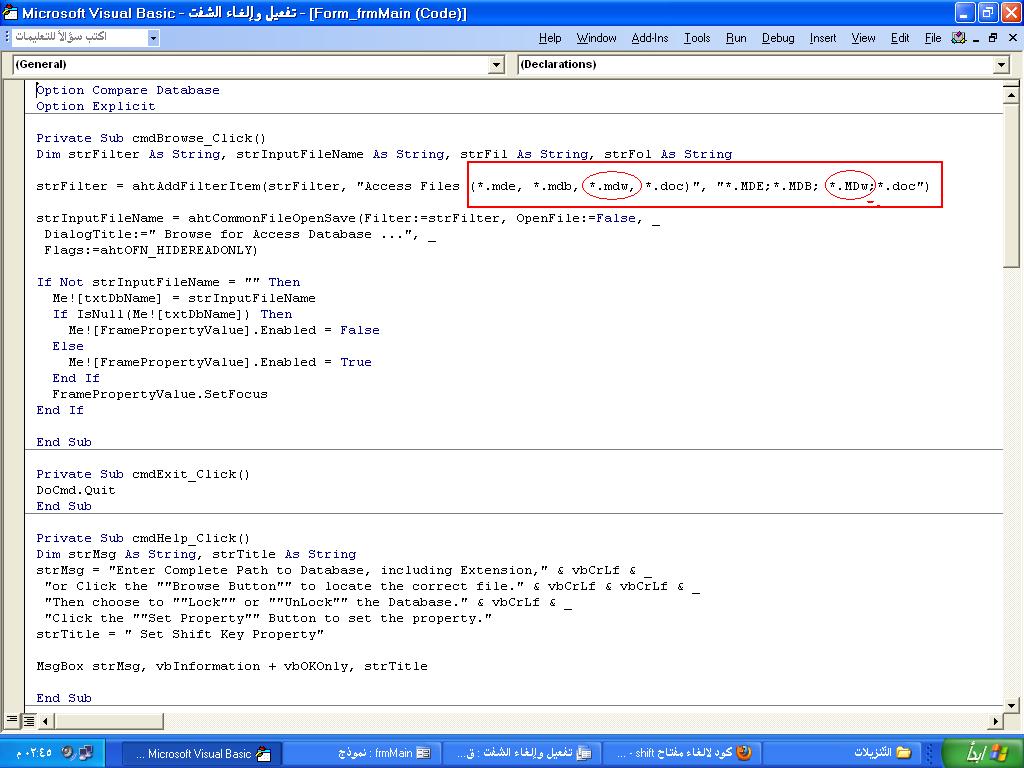This screenshot has width=1024, height=768.
Task: Click the 'Flags:=ahtOFN_HIDEREADONLY)' line
Action: point(151,250)
